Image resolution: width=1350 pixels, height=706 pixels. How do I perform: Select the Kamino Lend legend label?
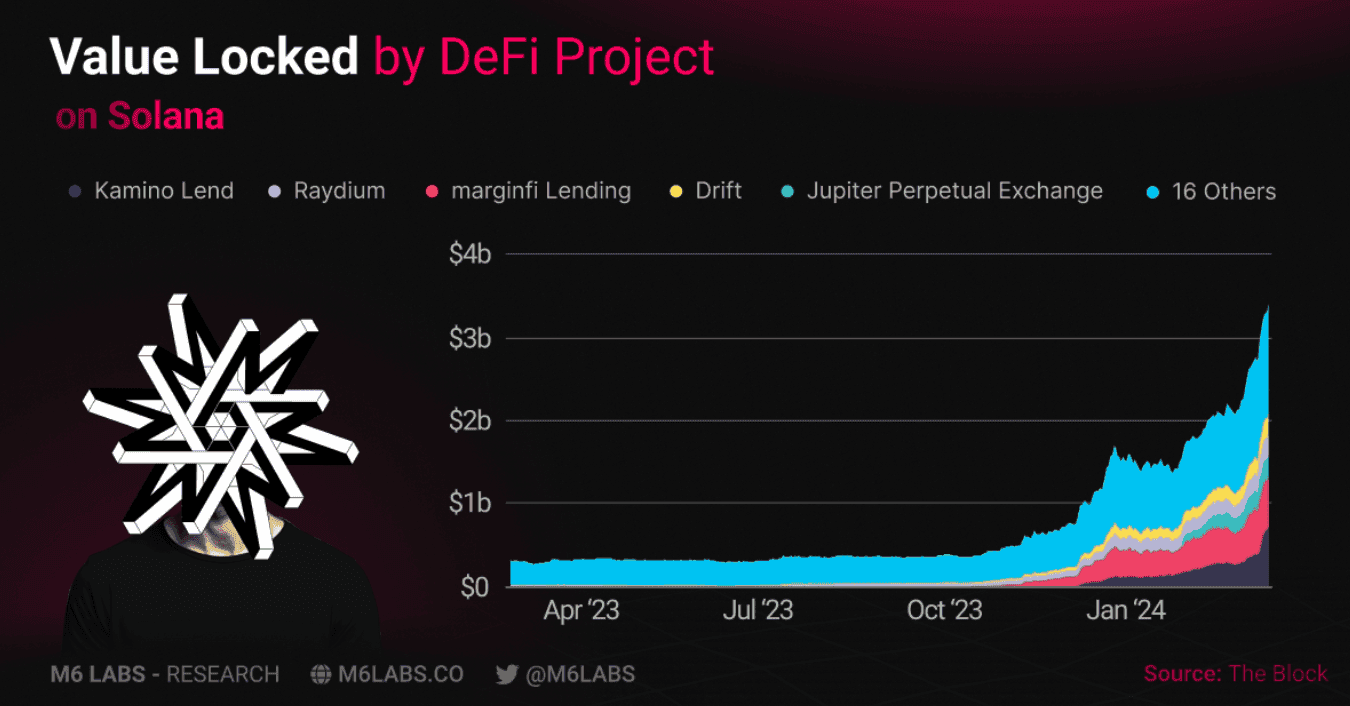(164, 191)
